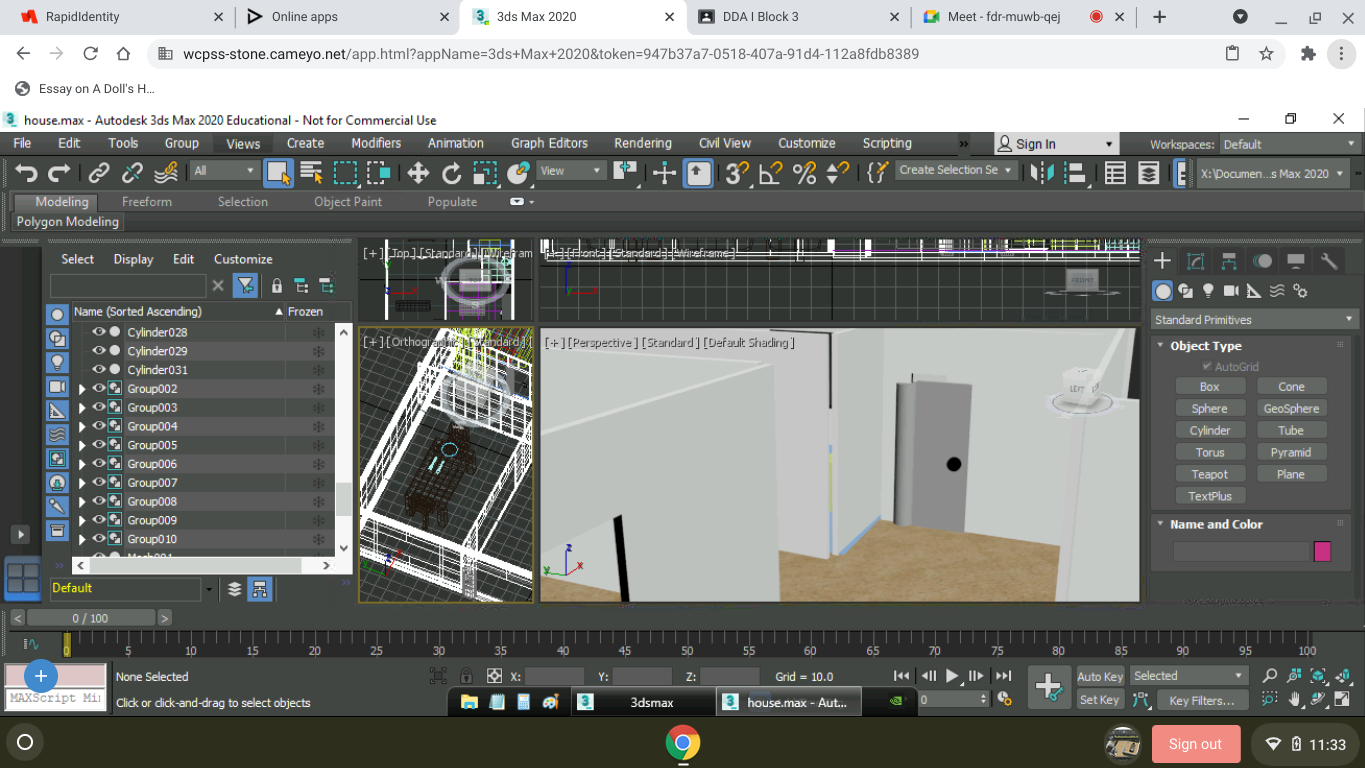Activate the Select and Rotate tool
The height and width of the screenshot is (768, 1365).
(451, 172)
